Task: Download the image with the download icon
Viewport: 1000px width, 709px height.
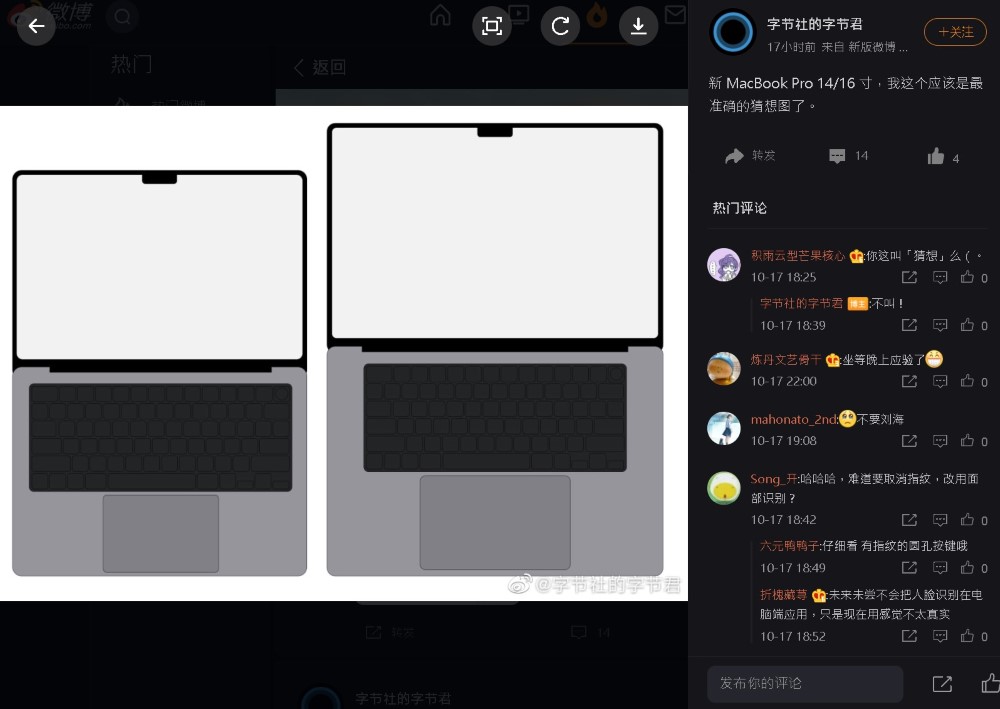Action: 638,26
